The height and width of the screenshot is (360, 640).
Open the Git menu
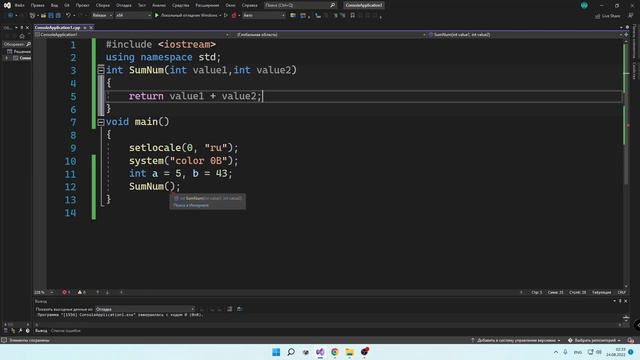pos(67,5)
